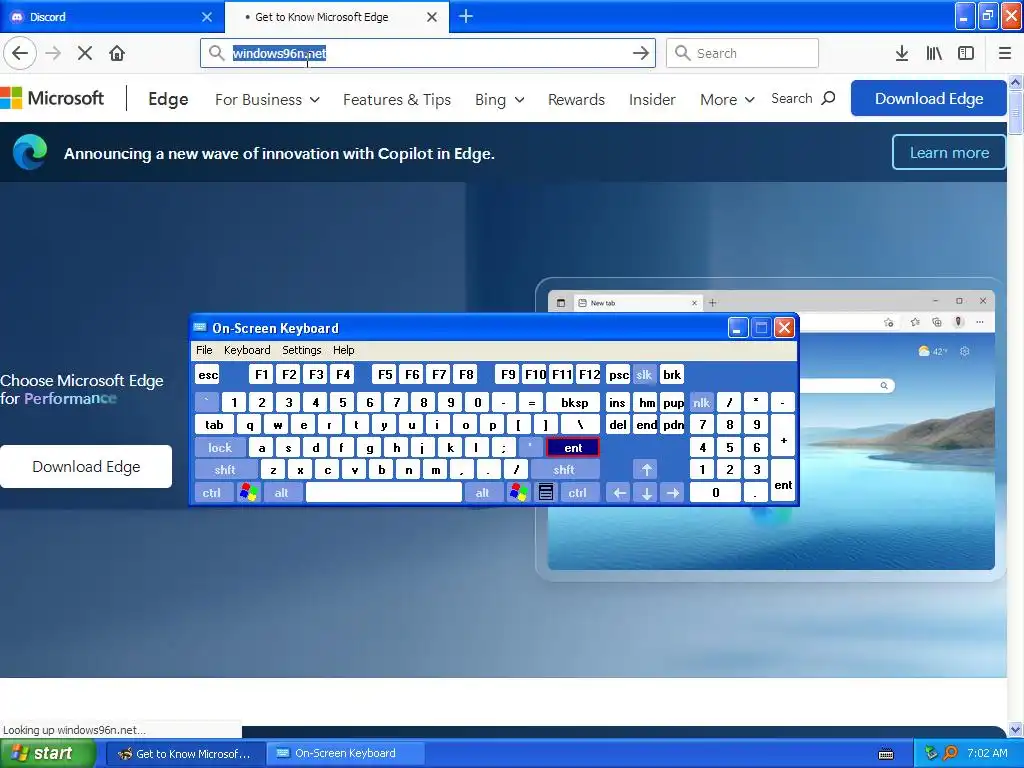Select On-Screen Keyboard taskbar button
The image size is (1024, 768).
pos(345,754)
